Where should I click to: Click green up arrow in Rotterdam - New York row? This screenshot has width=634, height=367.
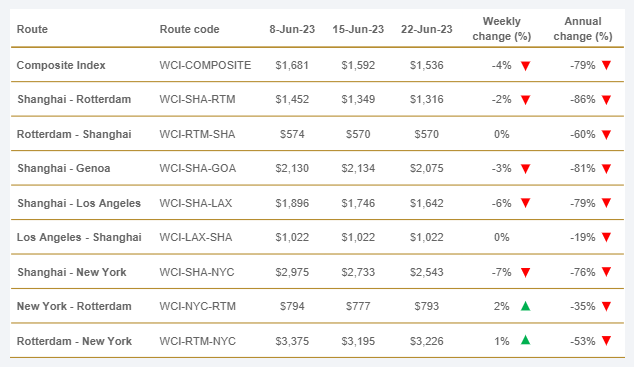[525, 340]
